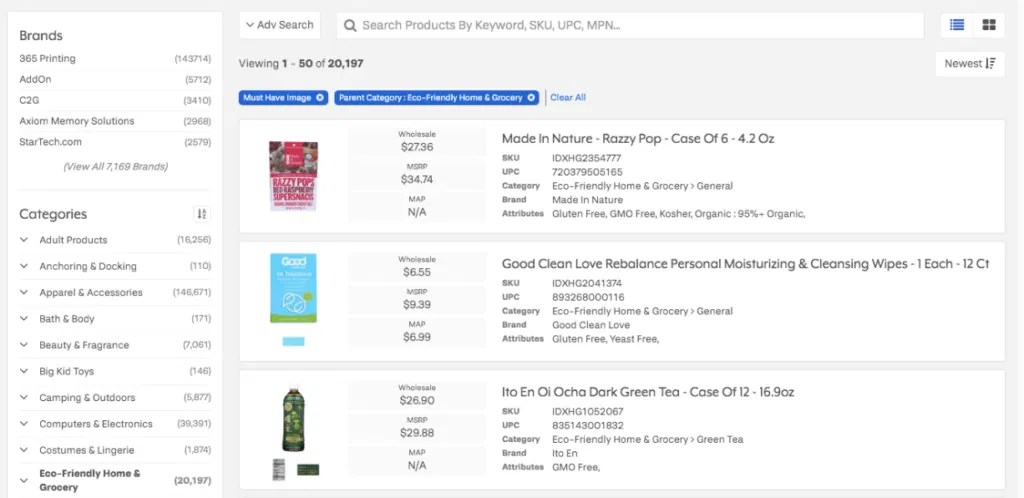Image resolution: width=1024 pixels, height=498 pixels.
Task: Select Big Kid Toys category label
Action: [67, 371]
